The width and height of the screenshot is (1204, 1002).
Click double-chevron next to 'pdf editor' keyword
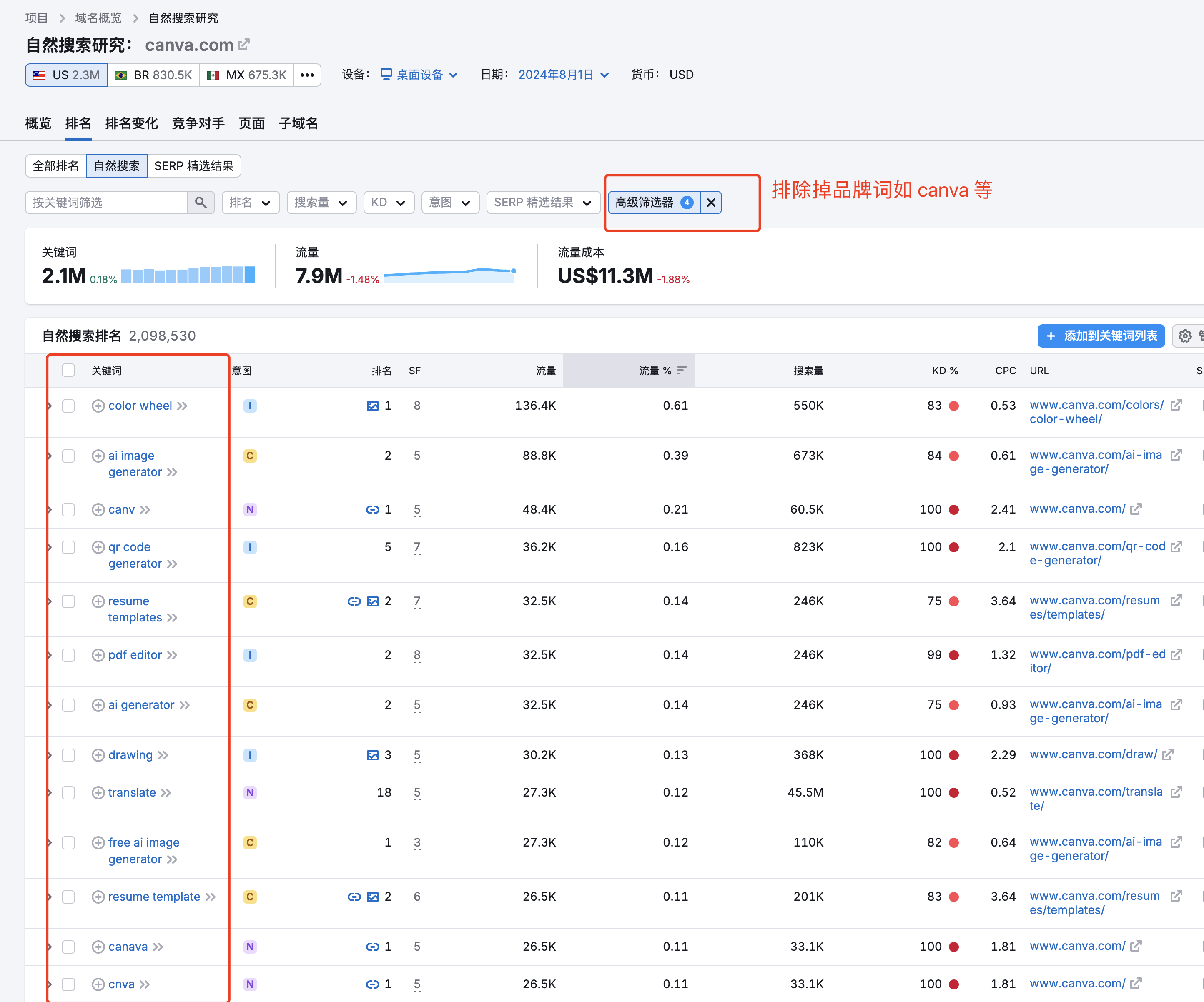(x=172, y=655)
